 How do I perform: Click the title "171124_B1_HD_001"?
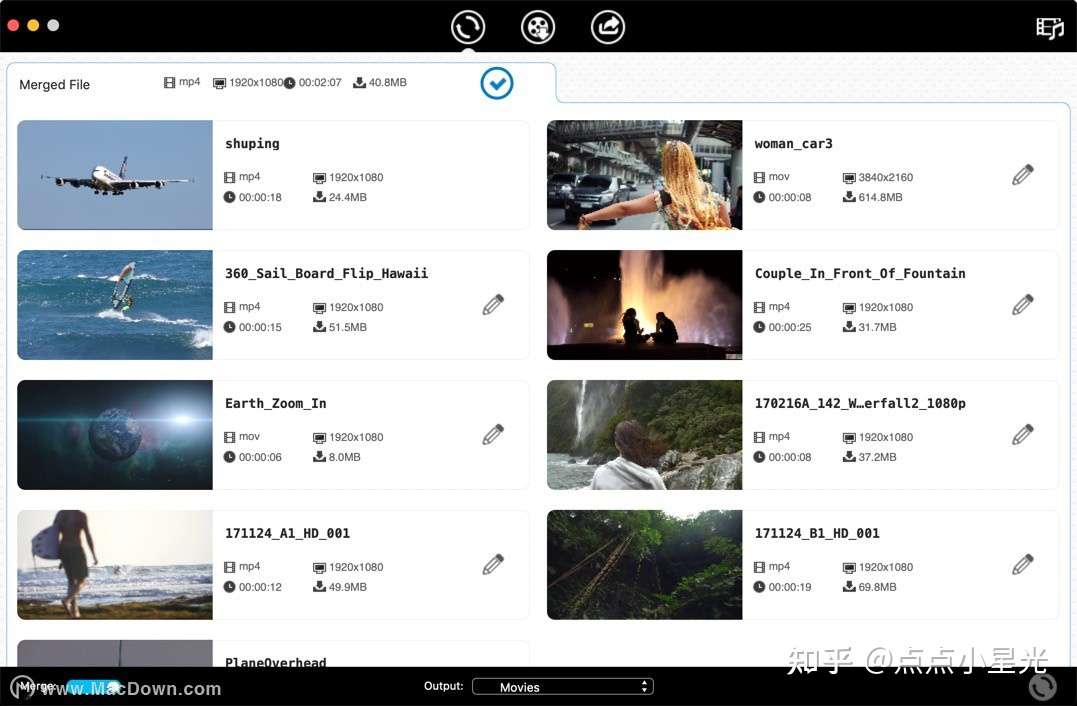(x=817, y=533)
